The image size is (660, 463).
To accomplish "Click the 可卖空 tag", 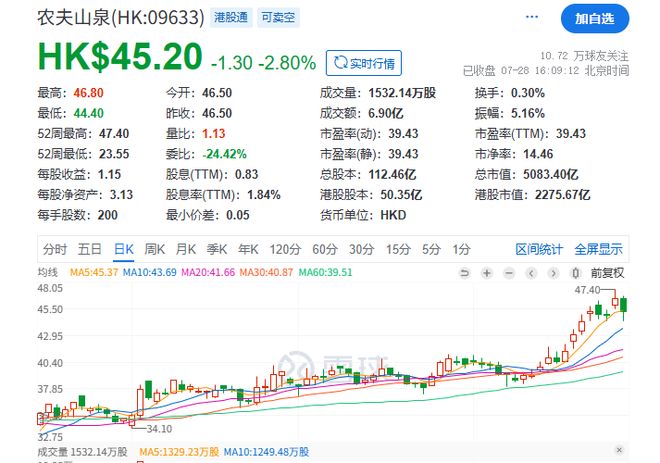I will click(278, 17).
